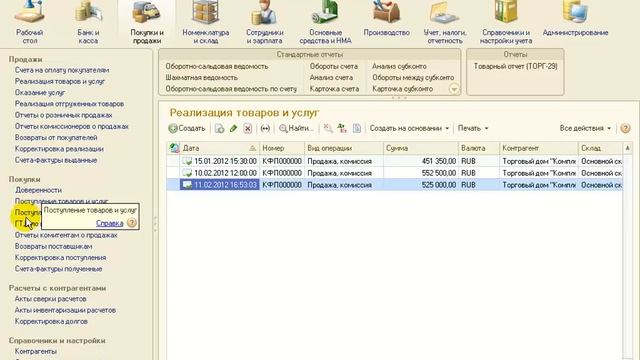Open the Все действия dropdown
This screenshot has width=640, height=360.
point(585,128)
